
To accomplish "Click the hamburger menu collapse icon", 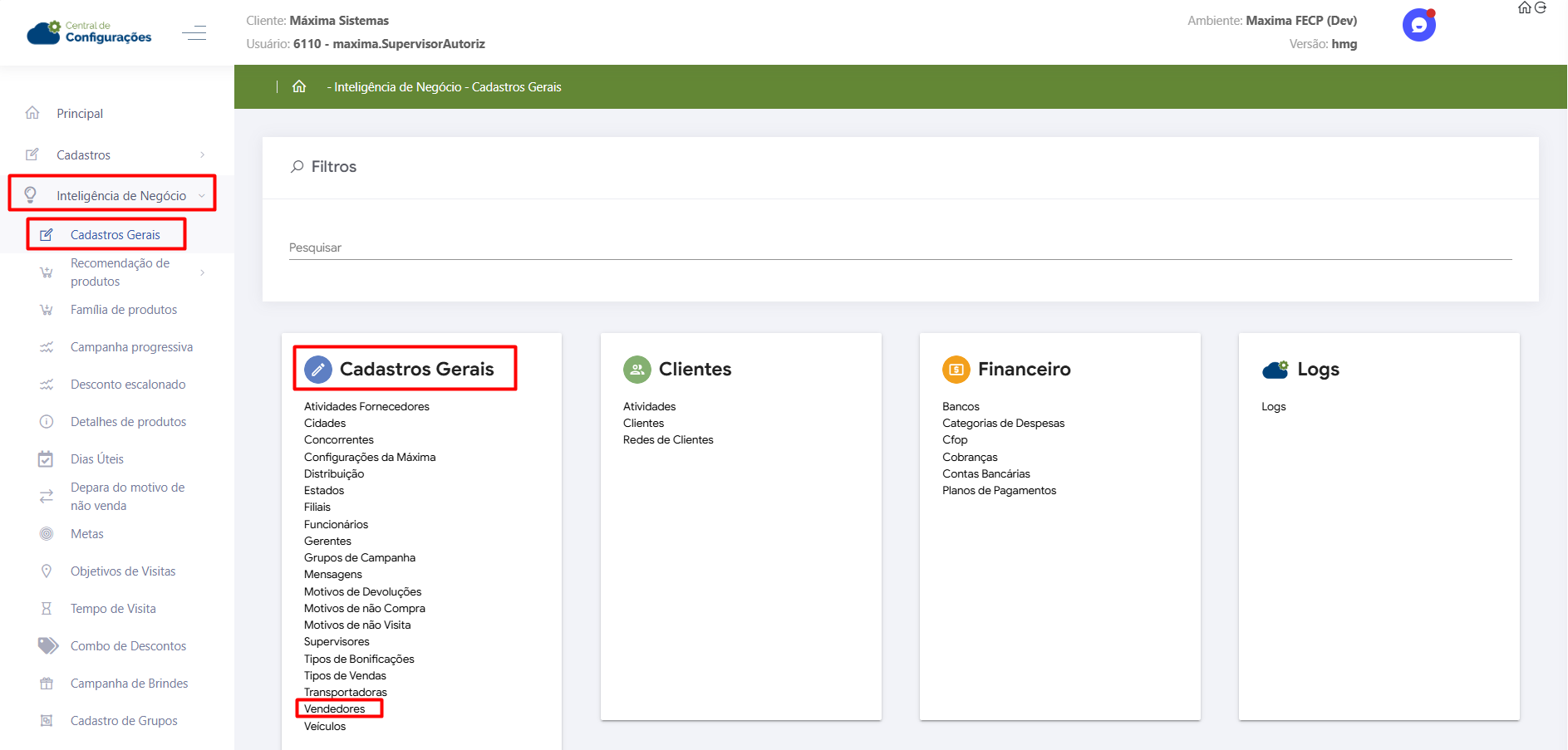I will pyautogui.click(x=194, y=33).
